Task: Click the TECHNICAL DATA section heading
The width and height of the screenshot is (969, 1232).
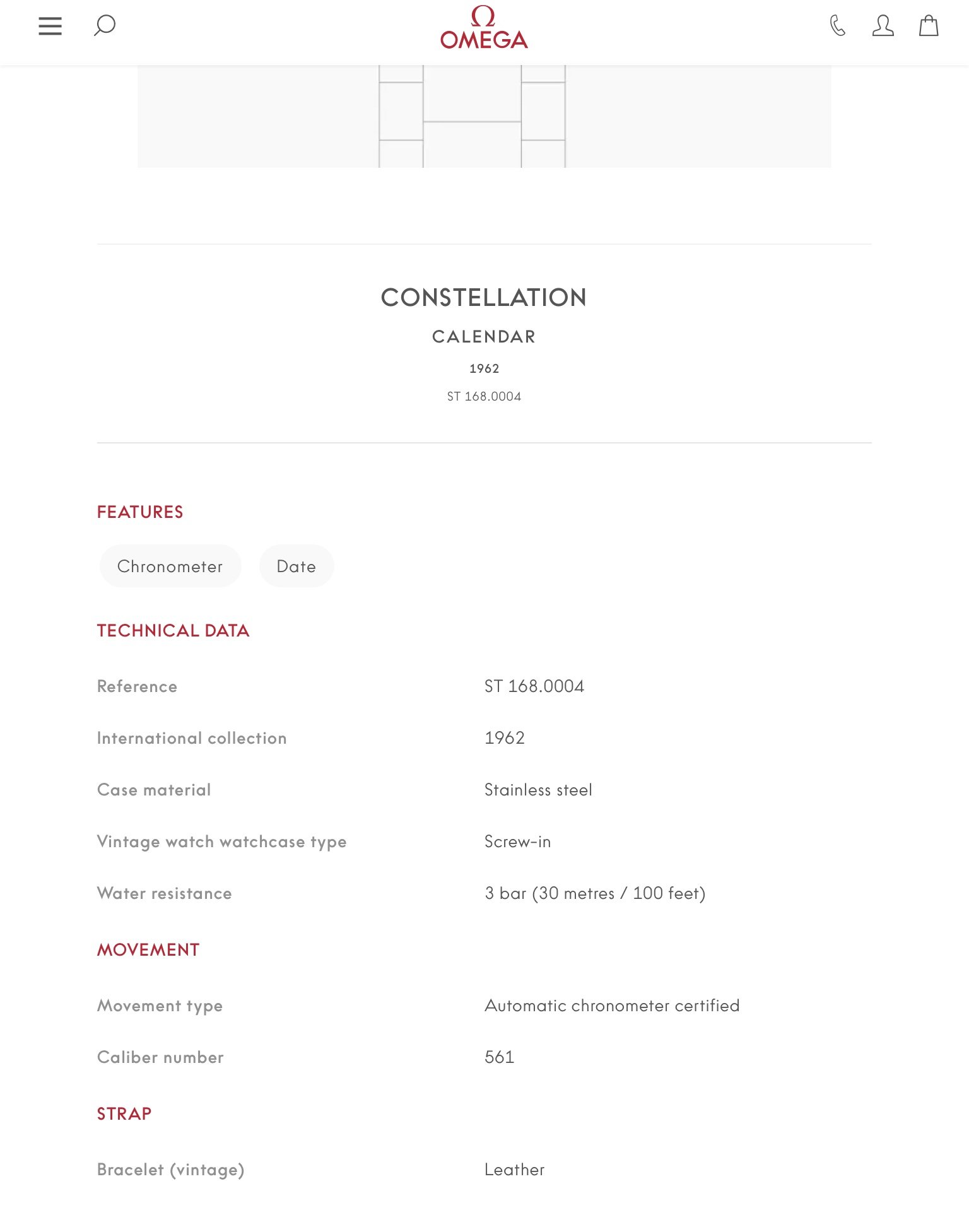Action: 173,630
